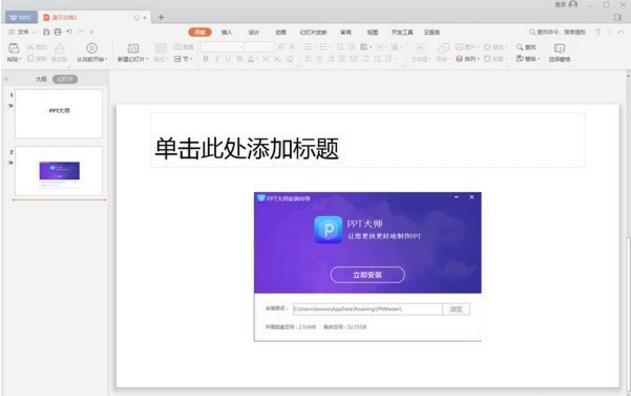Click the 立即安装 button in the picture

[367, 275]
